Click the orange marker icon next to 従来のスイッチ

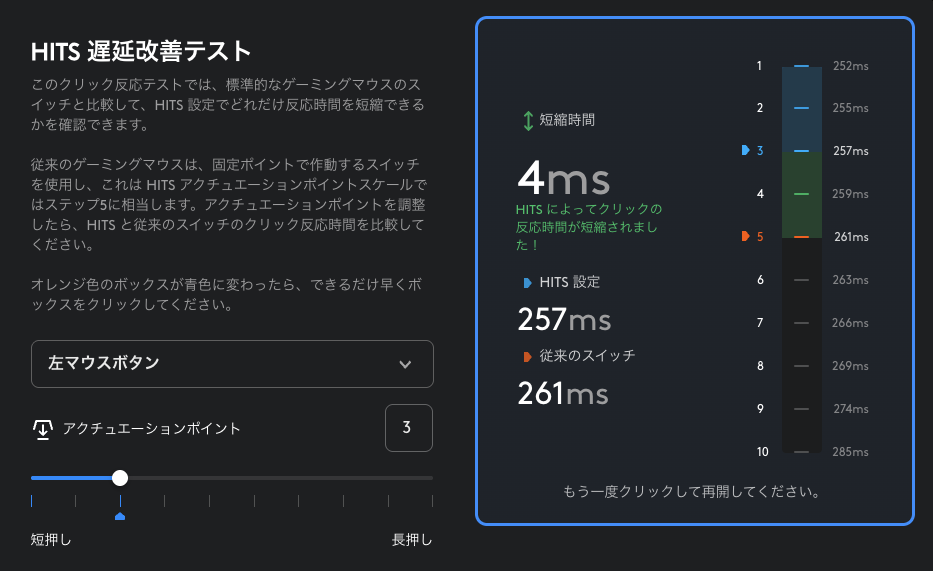point(527,357)
